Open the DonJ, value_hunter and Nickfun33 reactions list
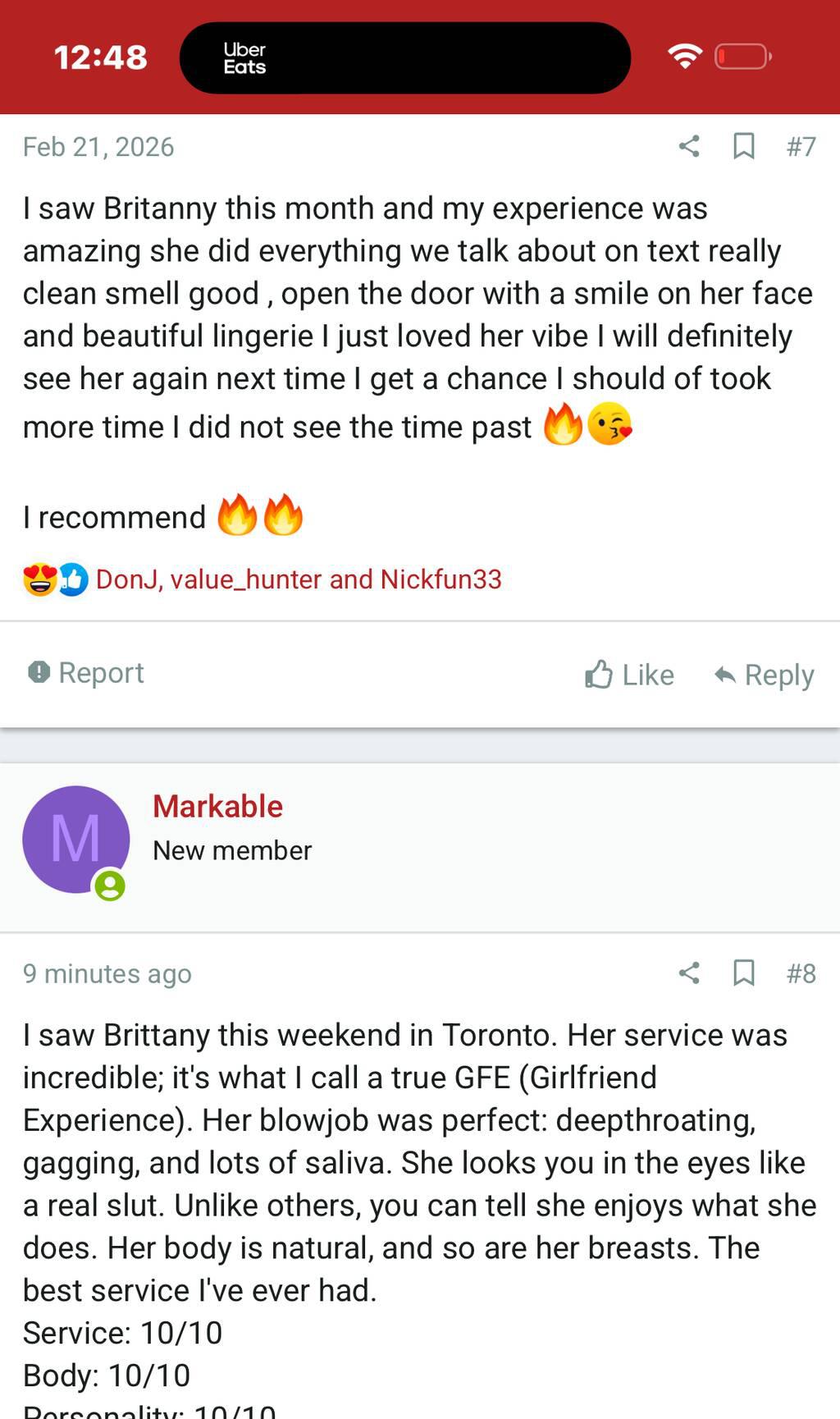840x1419 pixels. coord(299,579)
